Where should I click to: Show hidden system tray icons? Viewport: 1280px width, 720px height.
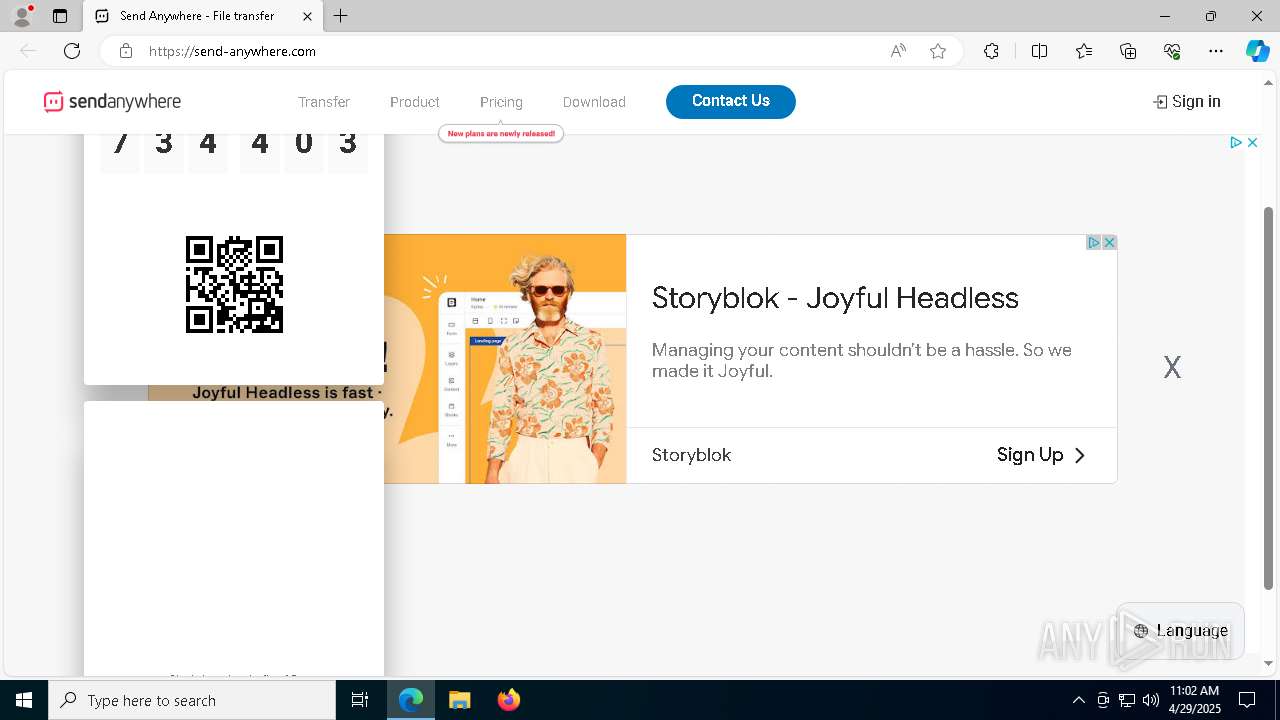coord(1078,700)
